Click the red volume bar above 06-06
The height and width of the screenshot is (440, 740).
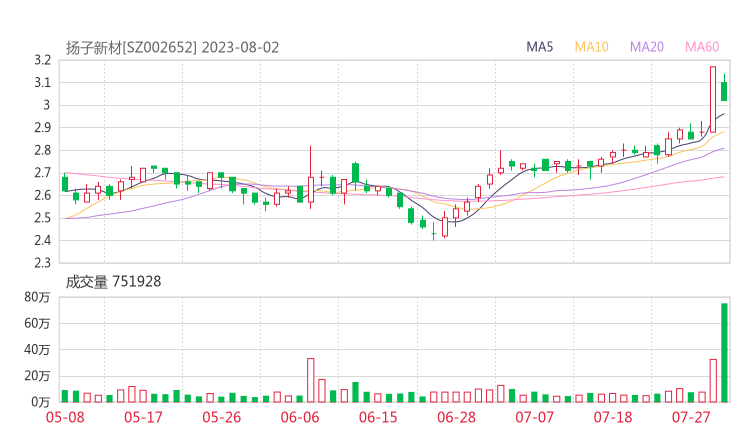tap(311, 381)
